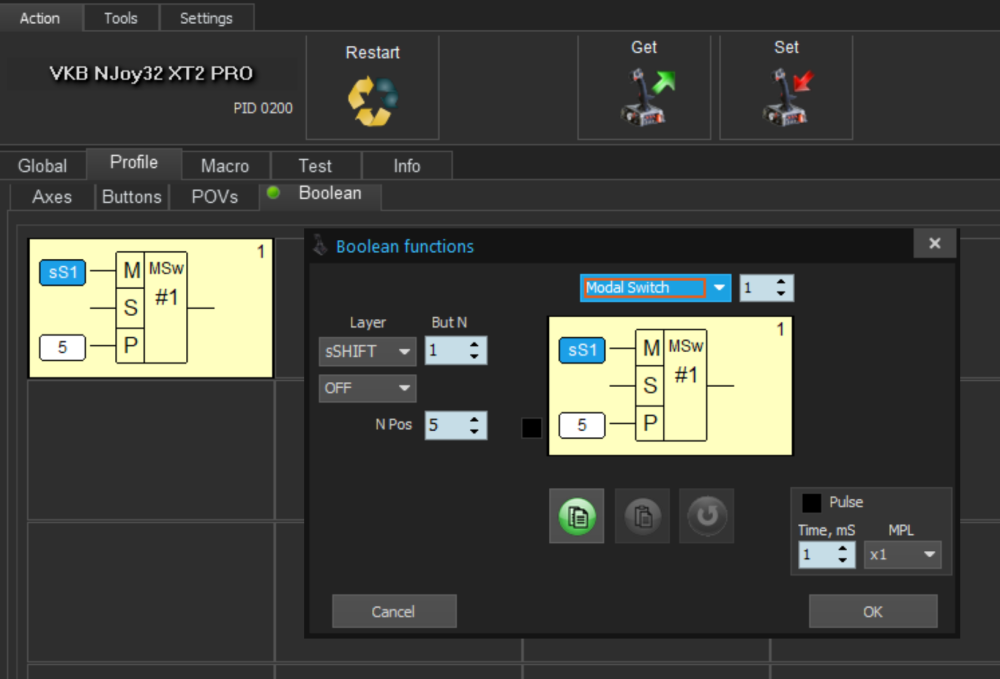The height and width of the screenshot is (679, 1000).
Task: Click the grayed paste clipboard icon
Action: [x=641, y=516]
